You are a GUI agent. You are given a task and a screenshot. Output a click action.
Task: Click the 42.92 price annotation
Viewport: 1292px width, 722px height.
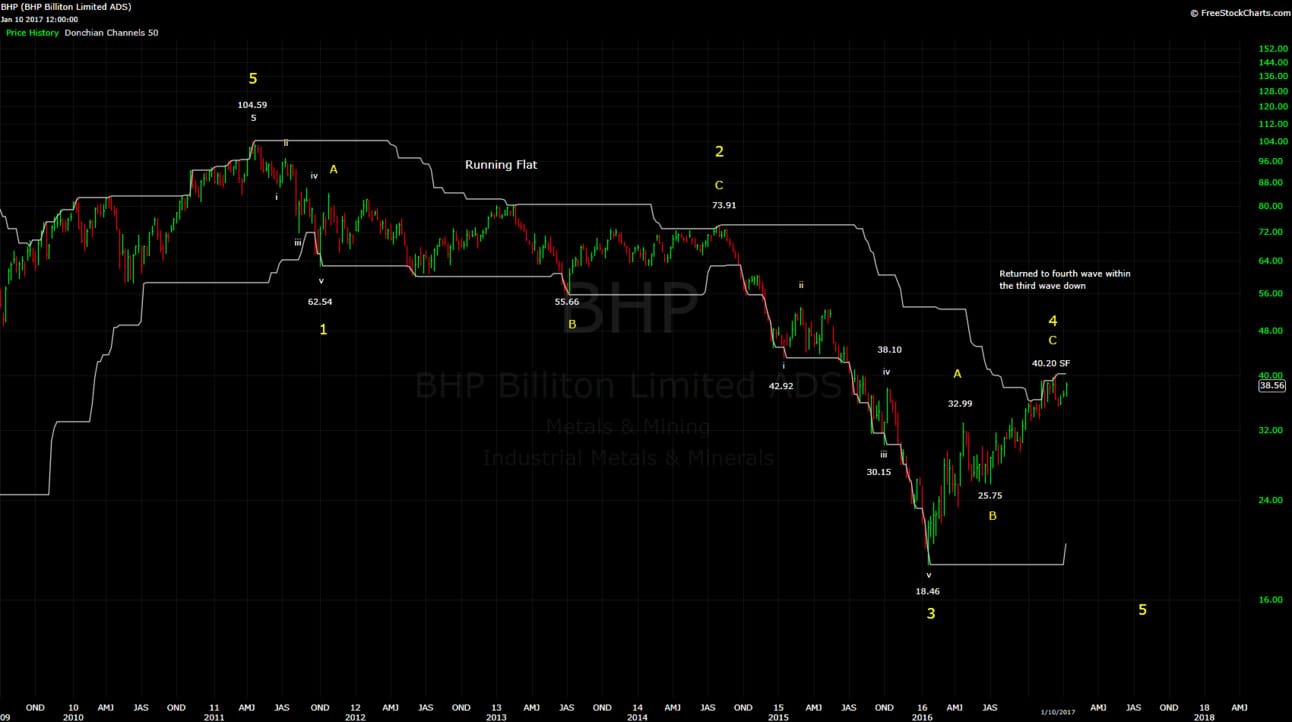click(x=781, y=385)
